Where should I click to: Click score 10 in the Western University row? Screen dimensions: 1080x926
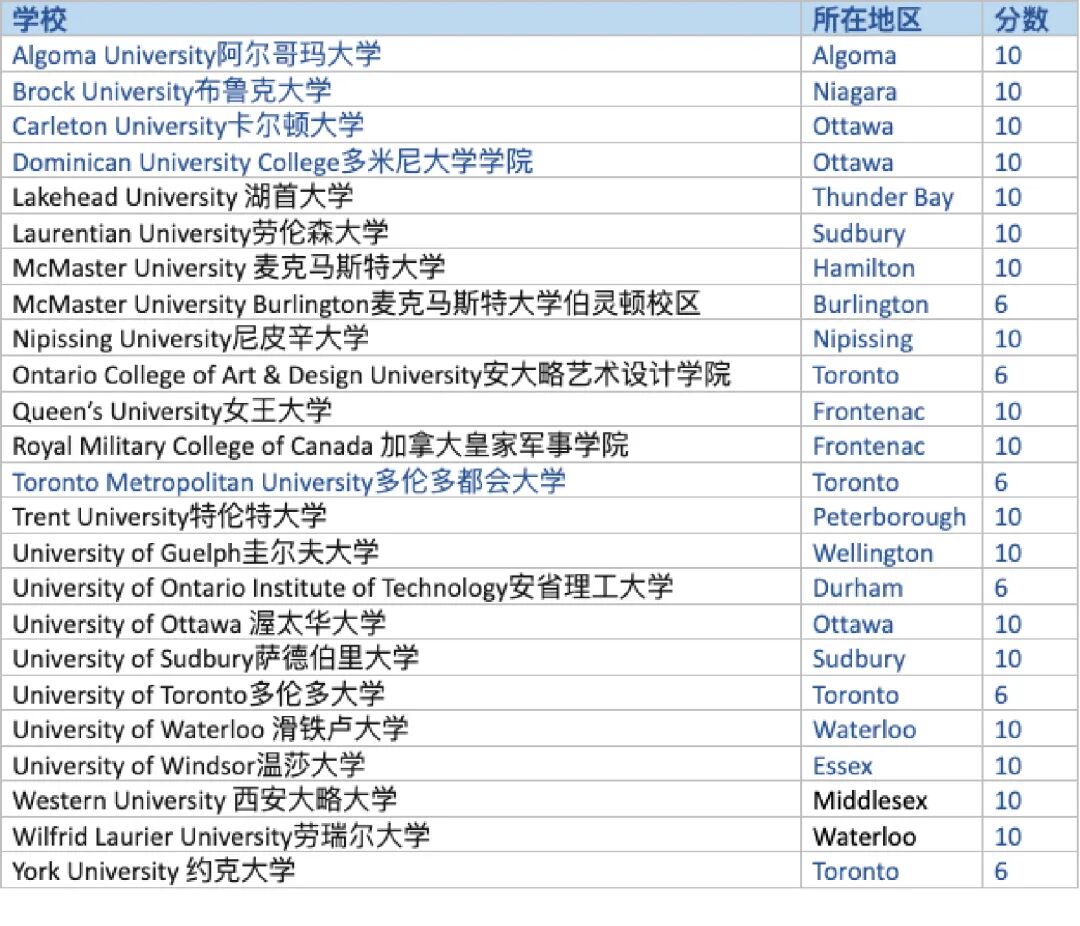pyautogui.click(x=1008, y=801)
